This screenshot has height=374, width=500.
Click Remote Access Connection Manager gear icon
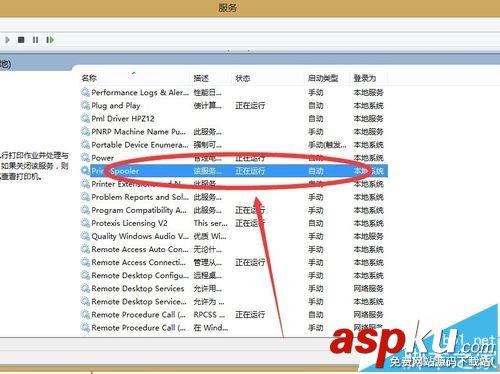[x=85, y=262]
